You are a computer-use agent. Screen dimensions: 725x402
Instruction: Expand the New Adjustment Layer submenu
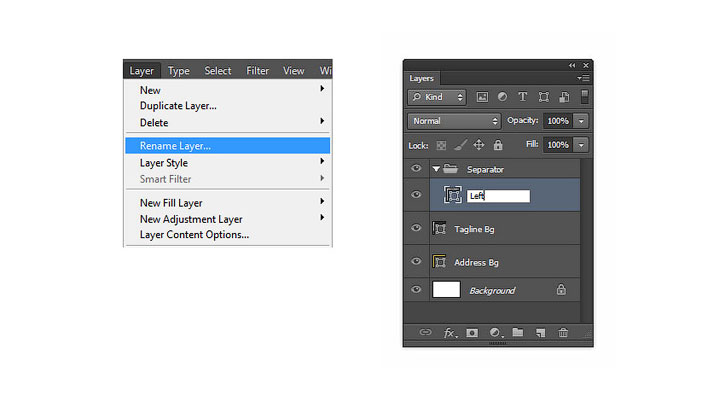322,217
